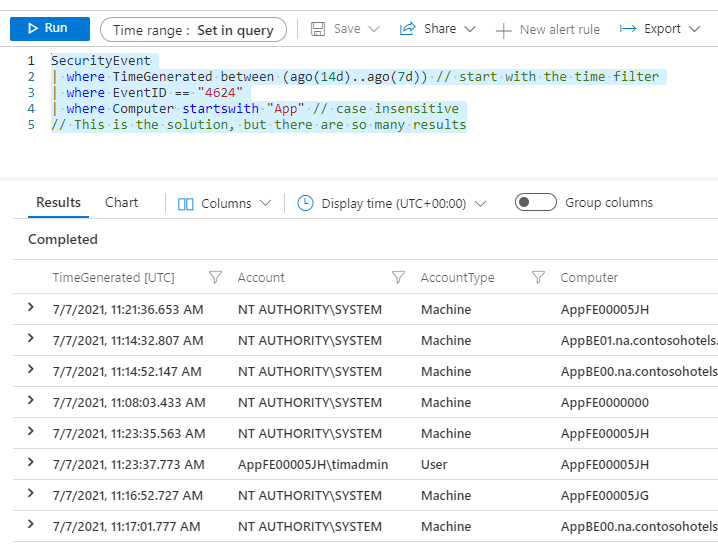Expand the 11:14:32.807 AM result row
Screen dimensions: 718x544
point(31,338)
